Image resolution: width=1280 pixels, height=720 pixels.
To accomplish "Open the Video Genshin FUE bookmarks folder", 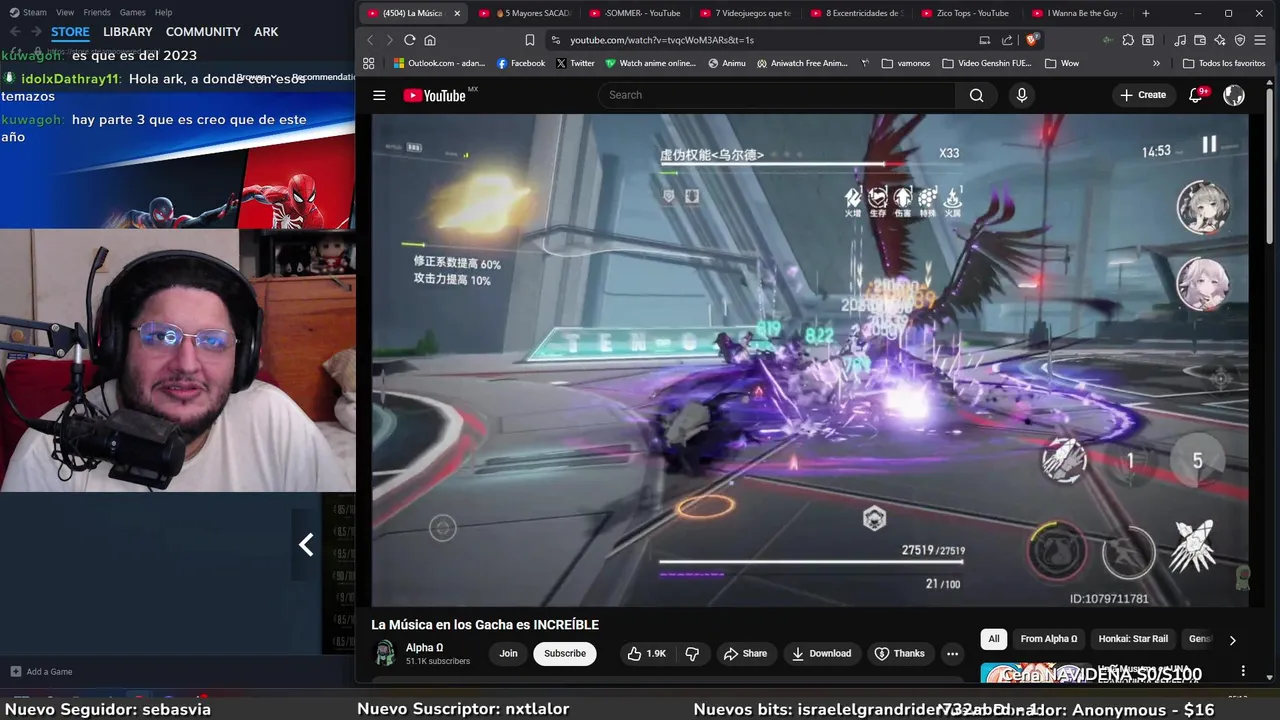I will click(x=986, y=63).
